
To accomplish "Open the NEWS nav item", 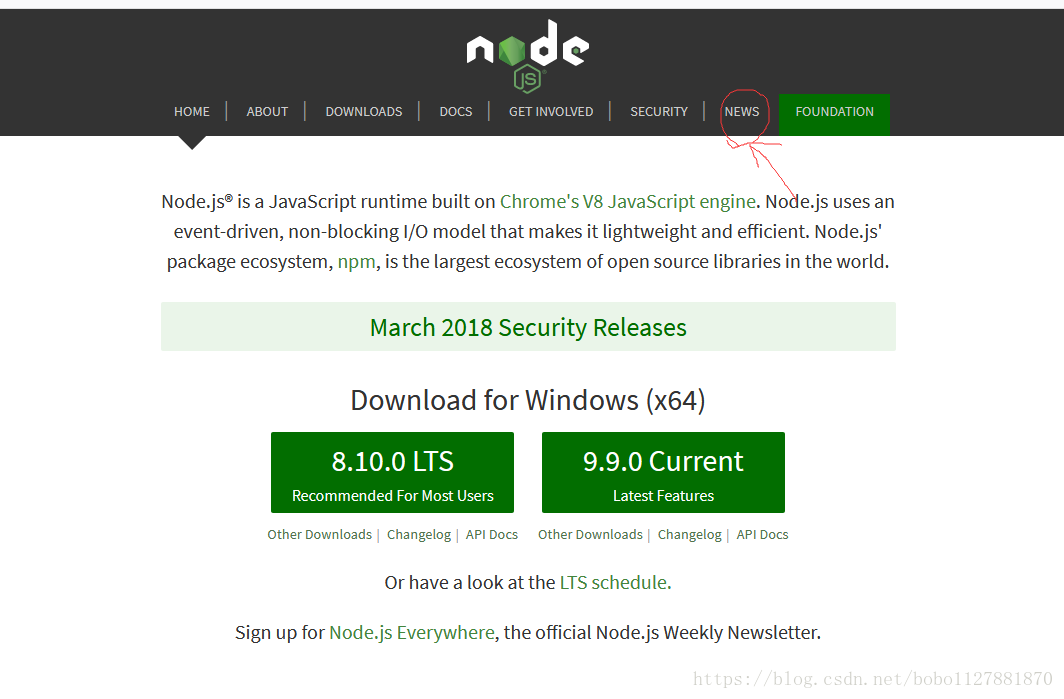I will (x=742, y=112).
